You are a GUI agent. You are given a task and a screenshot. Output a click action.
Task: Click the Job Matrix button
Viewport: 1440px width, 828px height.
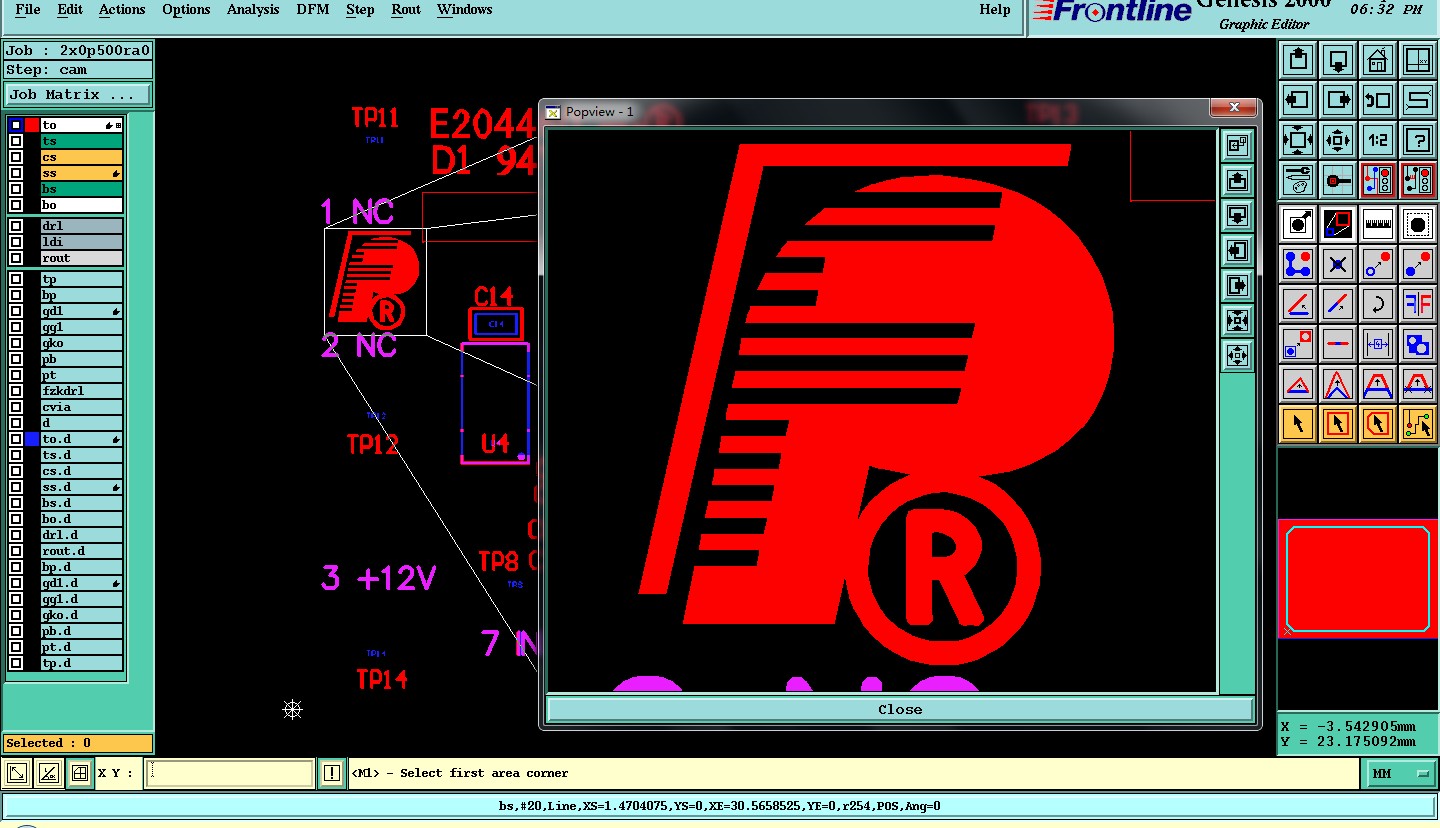pos(78,95)
